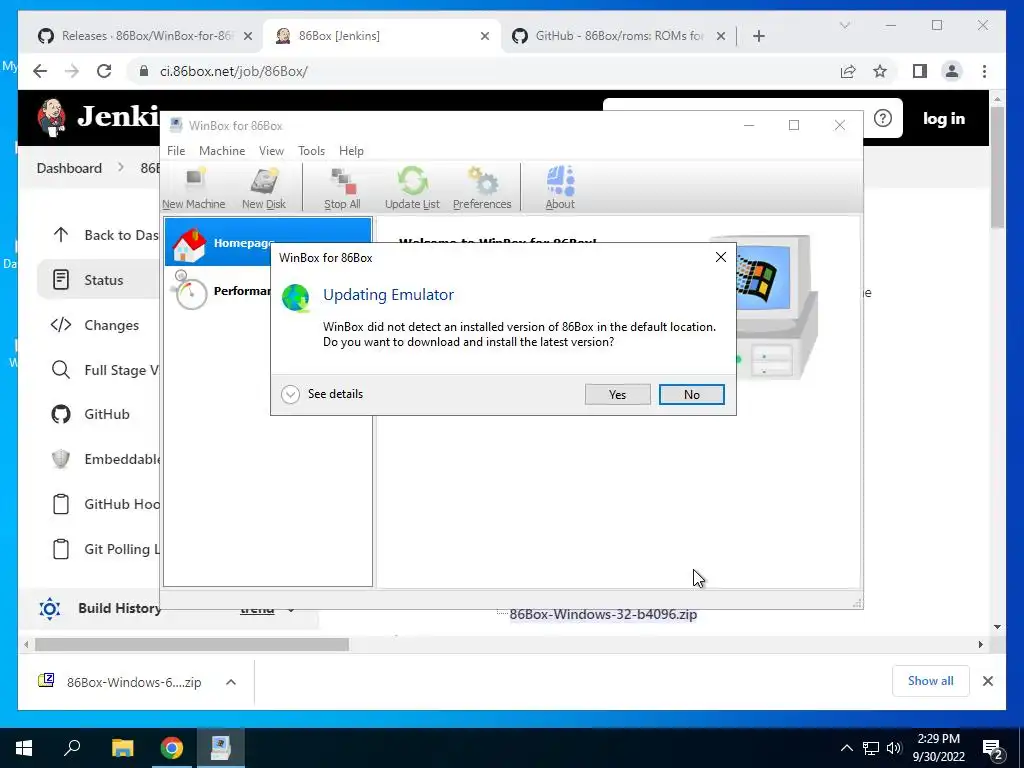The height and width of the screenshot is (768, 1024).
Task: Open the Machine menu in WinBox
Action: [x=222, y=151]
